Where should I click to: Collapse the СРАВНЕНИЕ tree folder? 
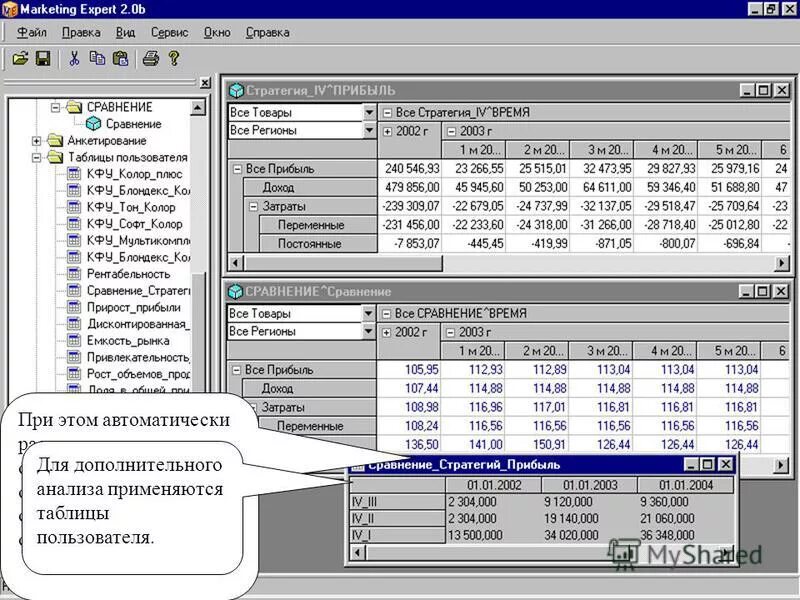[x=56, y=107]
